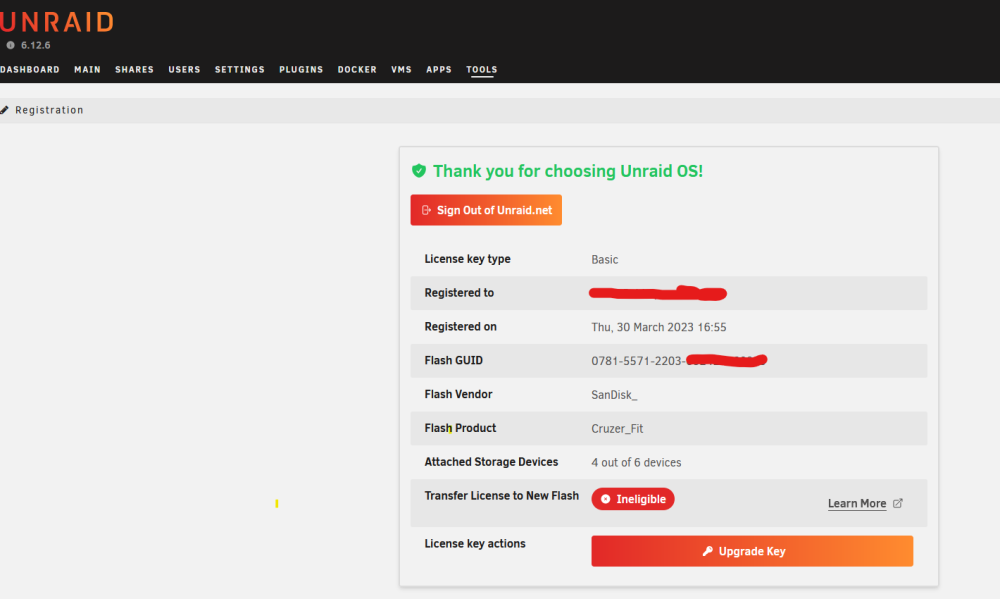Open the Learn More link
This screenshot has width=1000, height=599.
point(857,503)
